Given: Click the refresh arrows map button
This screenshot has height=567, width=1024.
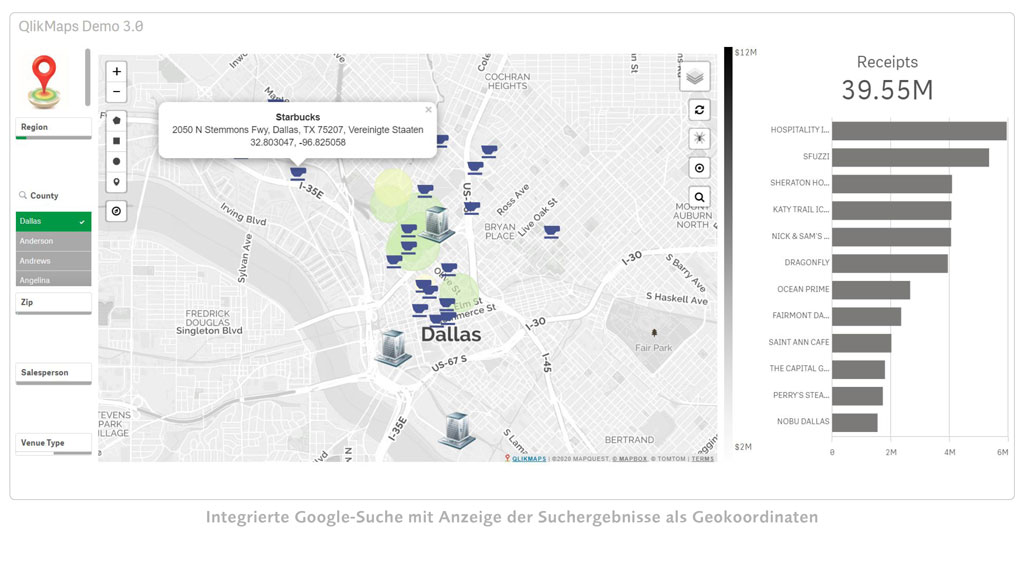Looking at the screenshot, I should click(x=699, y=110).
